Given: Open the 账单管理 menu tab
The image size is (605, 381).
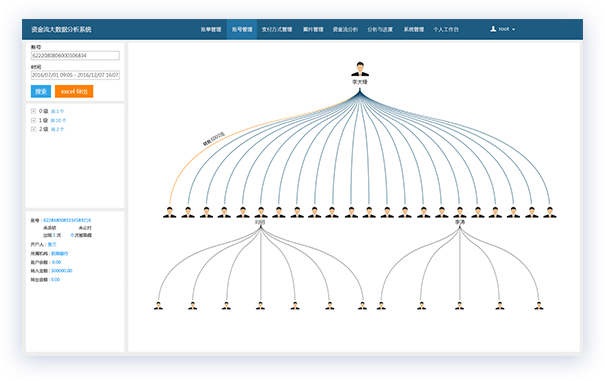Looking at the screenshot, I should [x=211, y=29].
